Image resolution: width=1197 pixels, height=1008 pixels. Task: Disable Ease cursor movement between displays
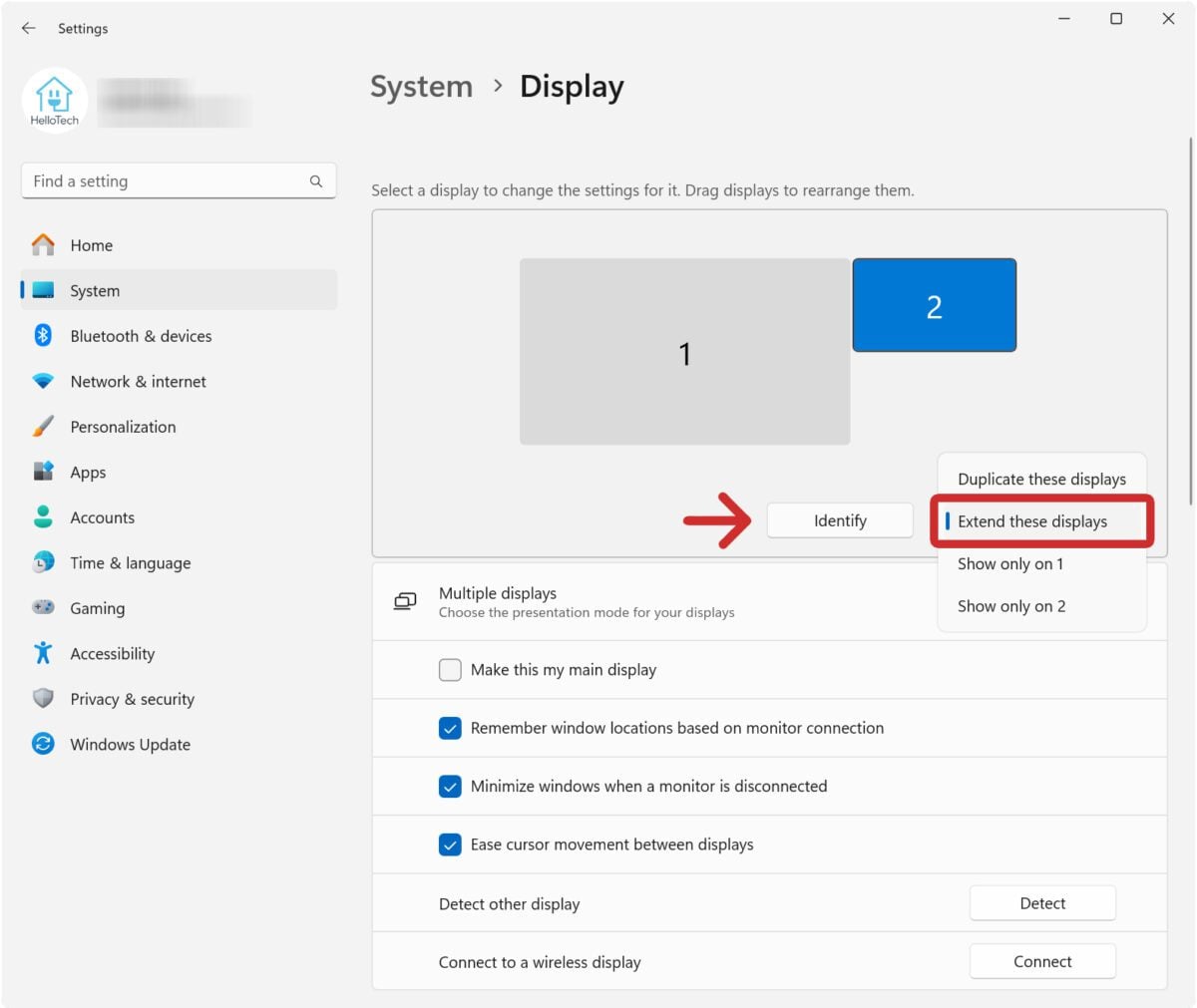(450, 844)
